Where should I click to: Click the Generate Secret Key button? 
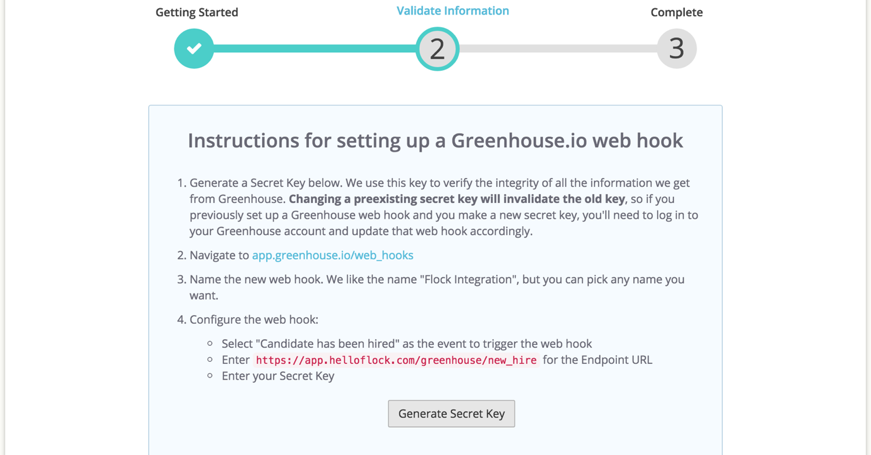coord(452,414)
